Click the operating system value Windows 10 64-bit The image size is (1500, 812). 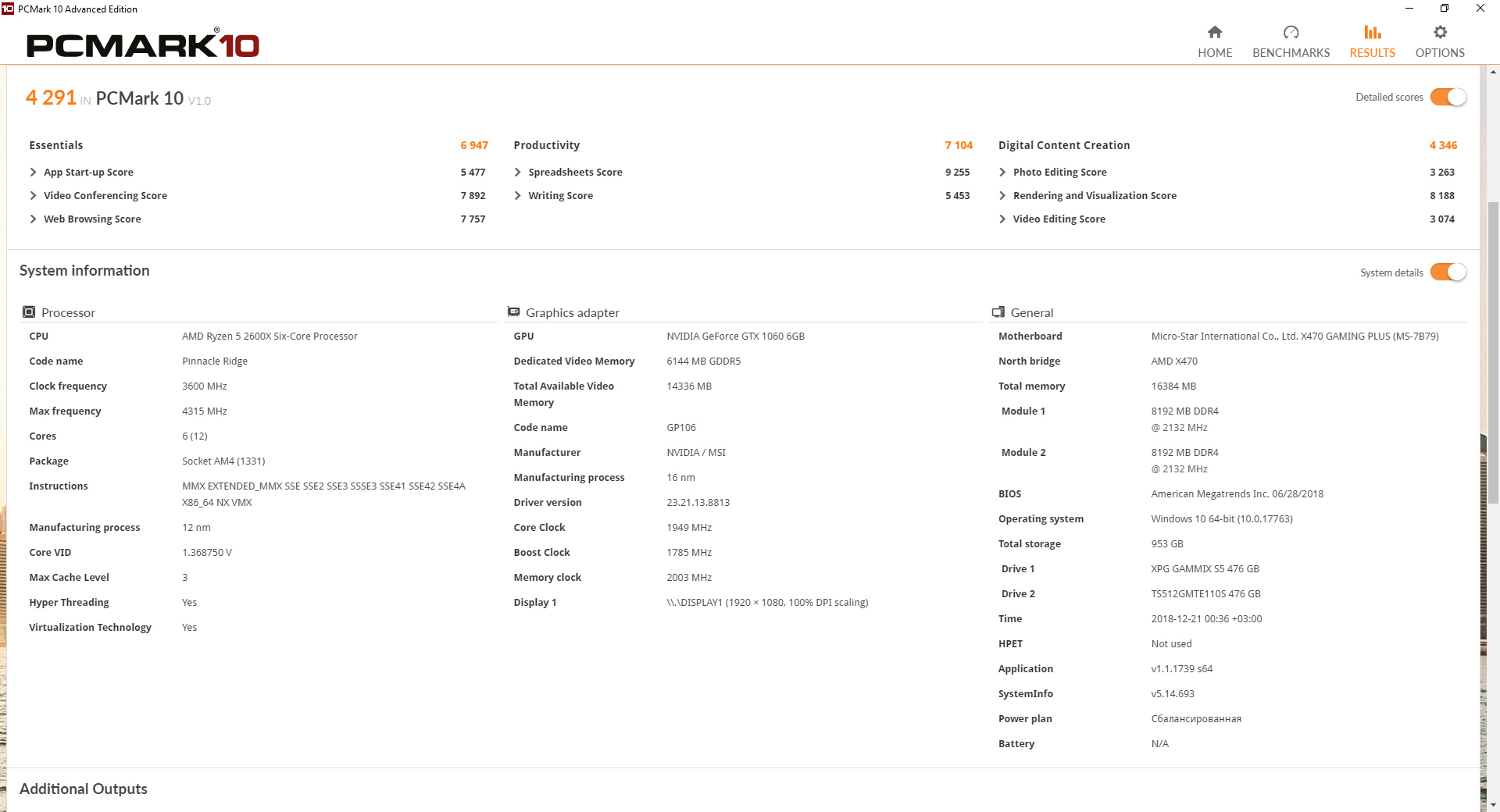click(x=1222, y=519)
